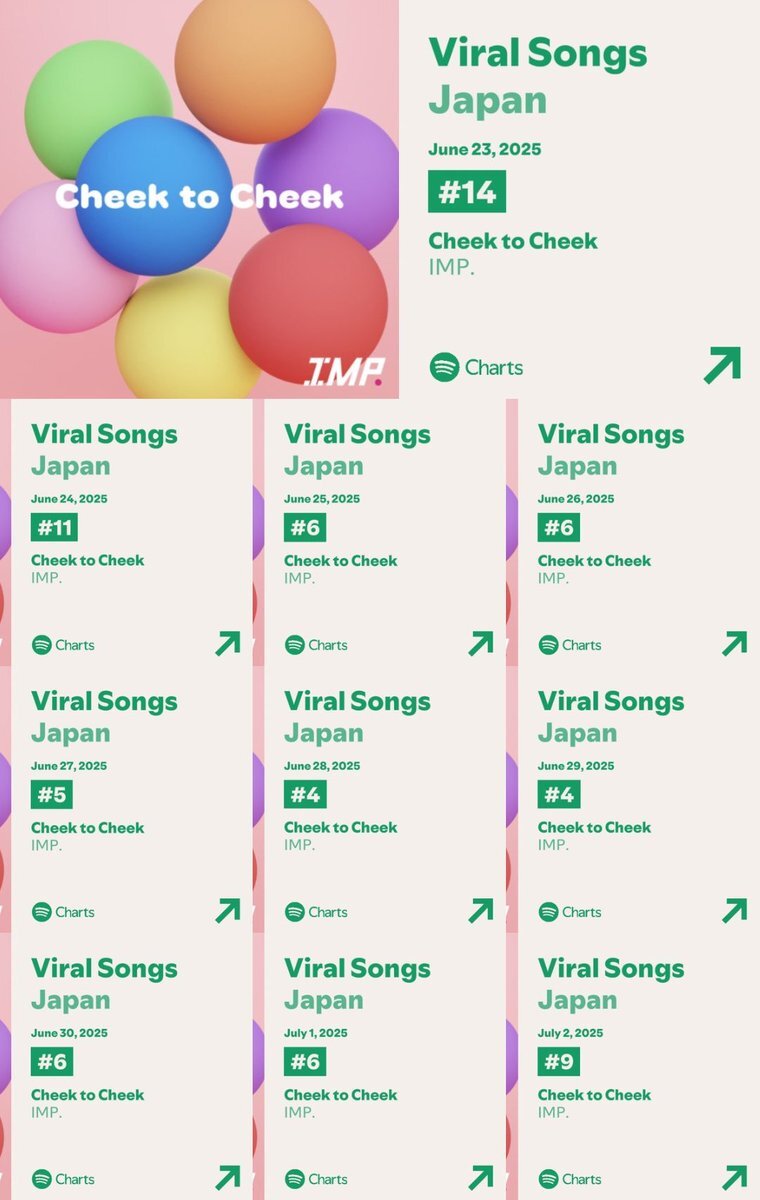The width and height of the screenshot is (760, 1200).
Task: Click the trending arrow on July 2 card
Action: point(735,1178)
